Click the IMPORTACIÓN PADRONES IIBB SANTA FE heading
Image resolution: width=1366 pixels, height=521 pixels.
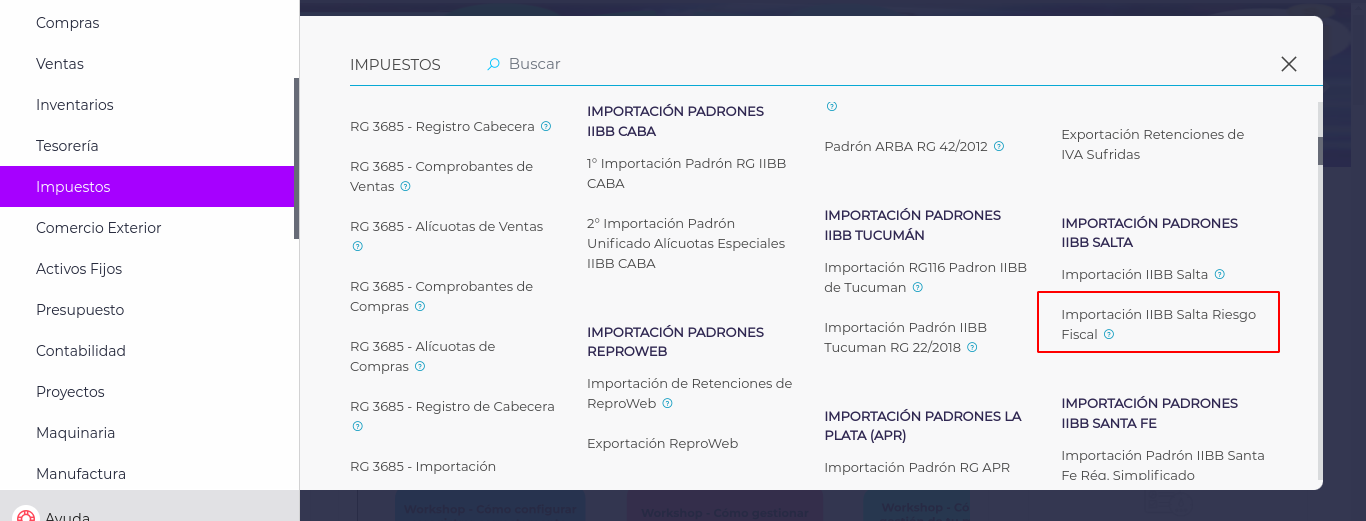[1149, 413]
